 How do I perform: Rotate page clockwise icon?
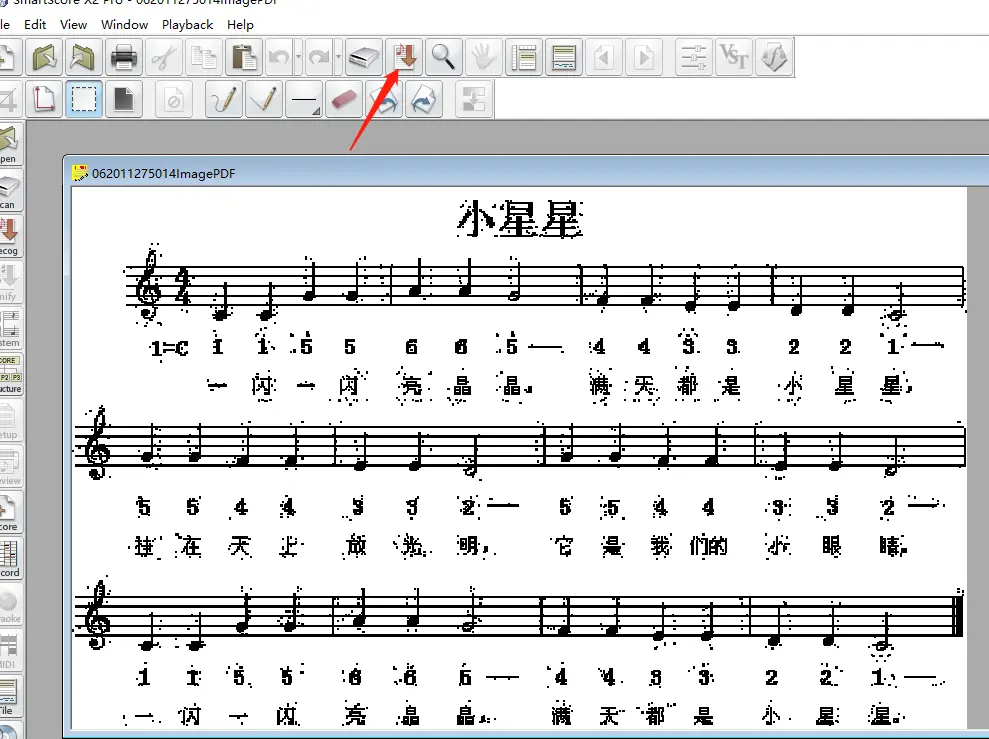tap(424, 99)
